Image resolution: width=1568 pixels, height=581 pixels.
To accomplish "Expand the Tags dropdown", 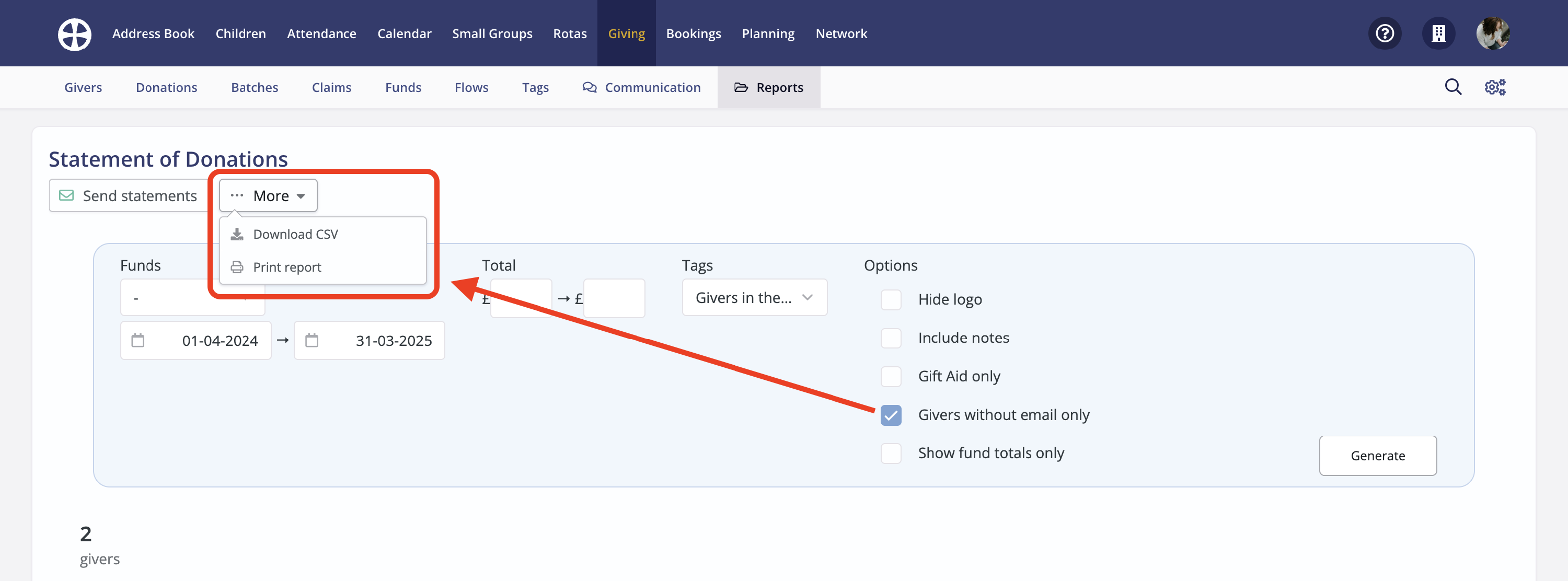I will coord(754,297).
